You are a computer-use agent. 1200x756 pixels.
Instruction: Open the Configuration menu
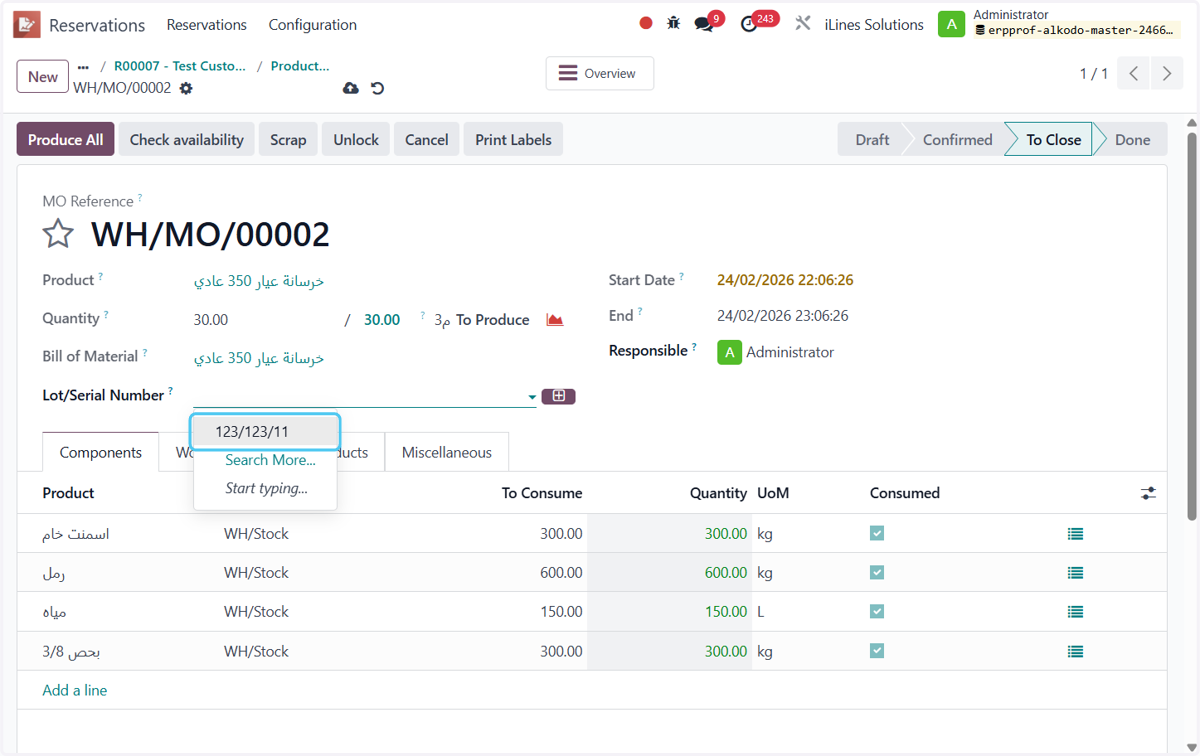tap(313, 25)
